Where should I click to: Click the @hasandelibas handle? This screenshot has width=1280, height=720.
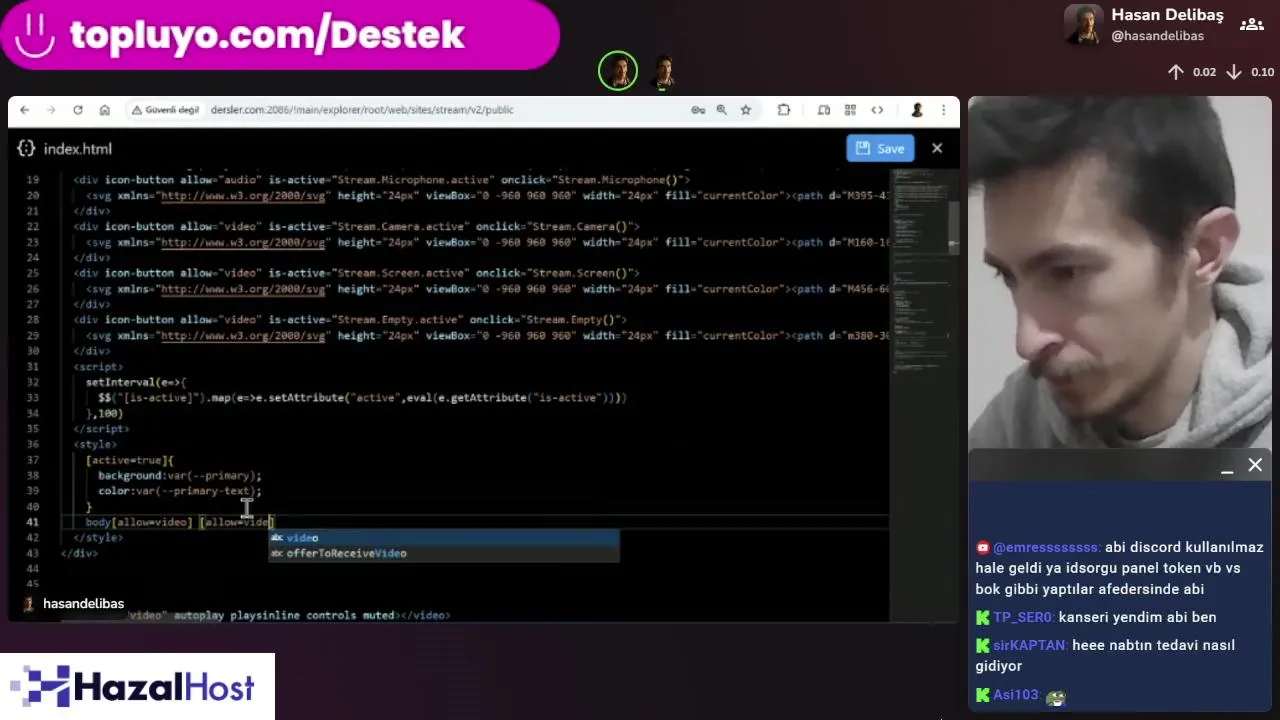(1157, 36)
